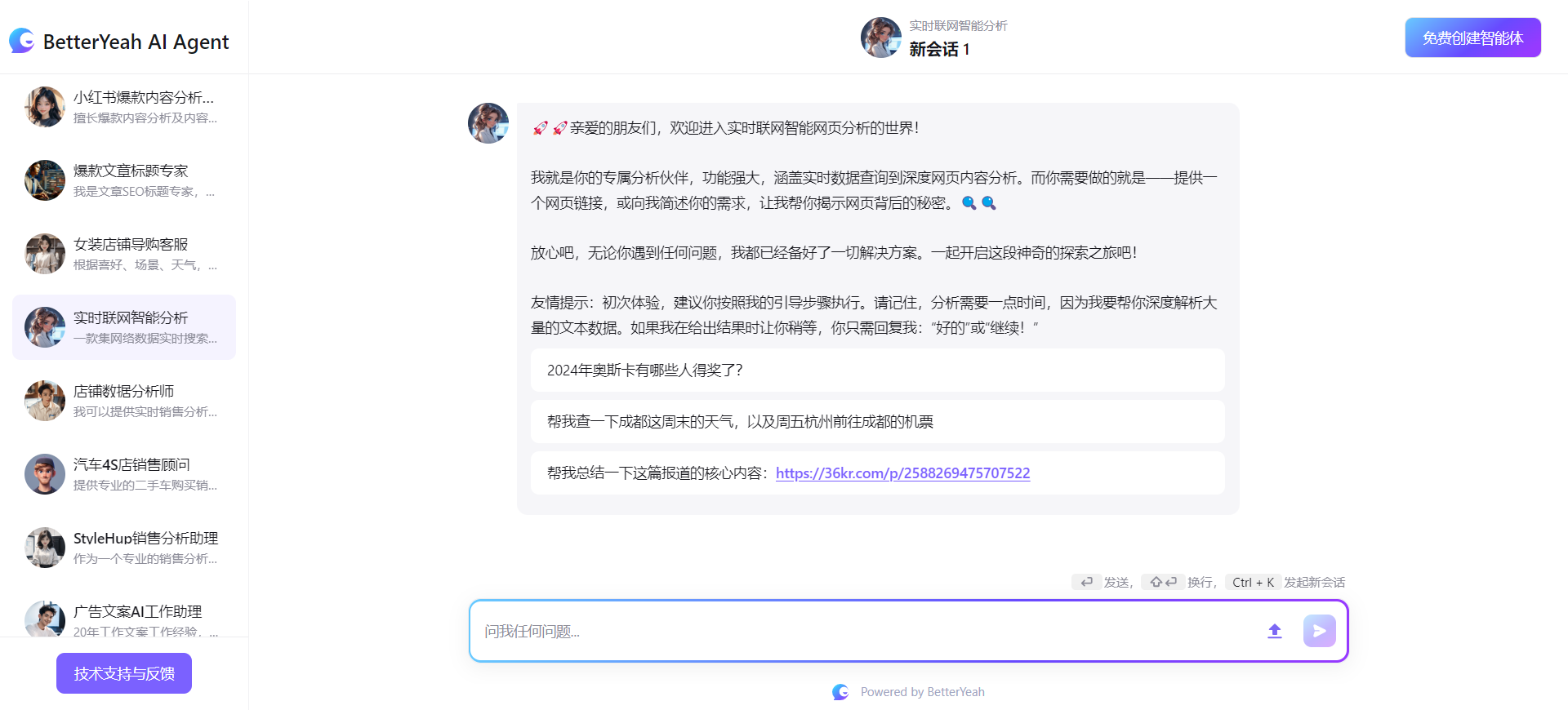Click the StyleHup销售分析助理 avatar
This screenshot has width=1568, height=710.
[x=45, y=548]
